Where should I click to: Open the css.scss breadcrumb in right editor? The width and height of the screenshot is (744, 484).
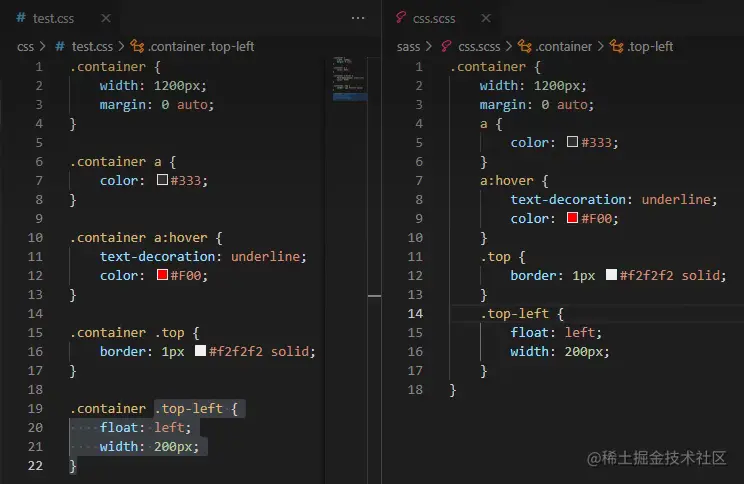[x=479, y=47]
